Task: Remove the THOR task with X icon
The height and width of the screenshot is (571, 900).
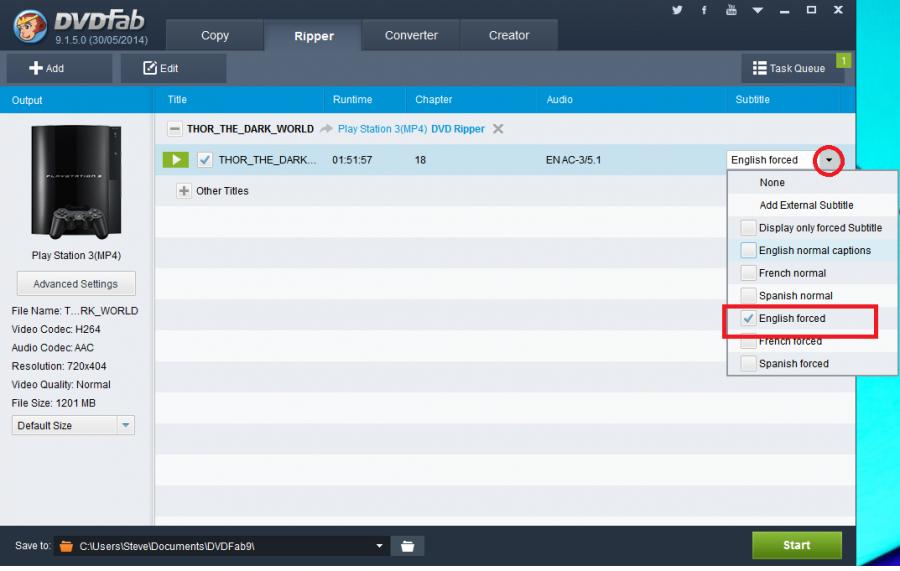Action: click(498, 129)
